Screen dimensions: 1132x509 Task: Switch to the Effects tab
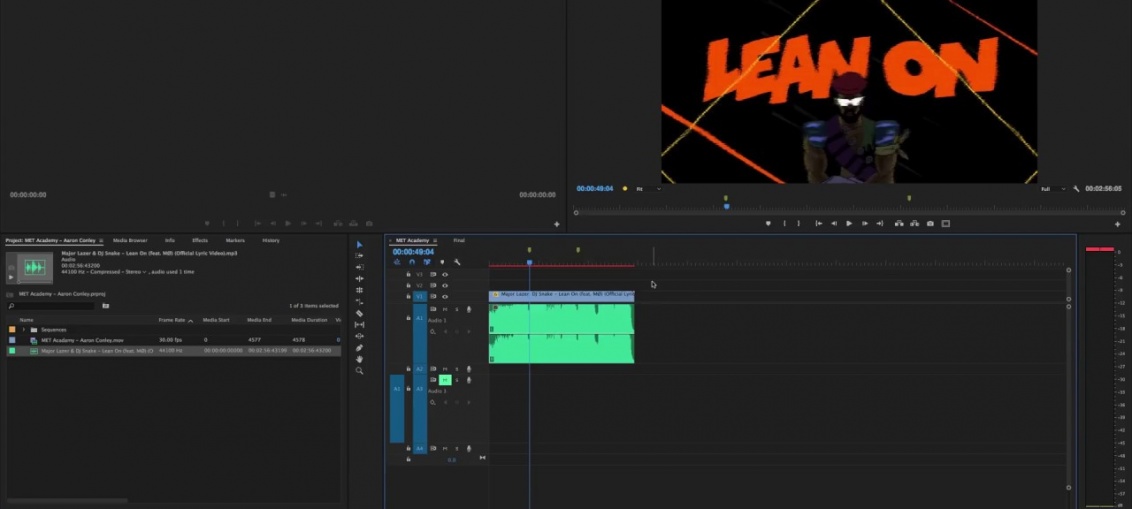click(x=200, y=240)
